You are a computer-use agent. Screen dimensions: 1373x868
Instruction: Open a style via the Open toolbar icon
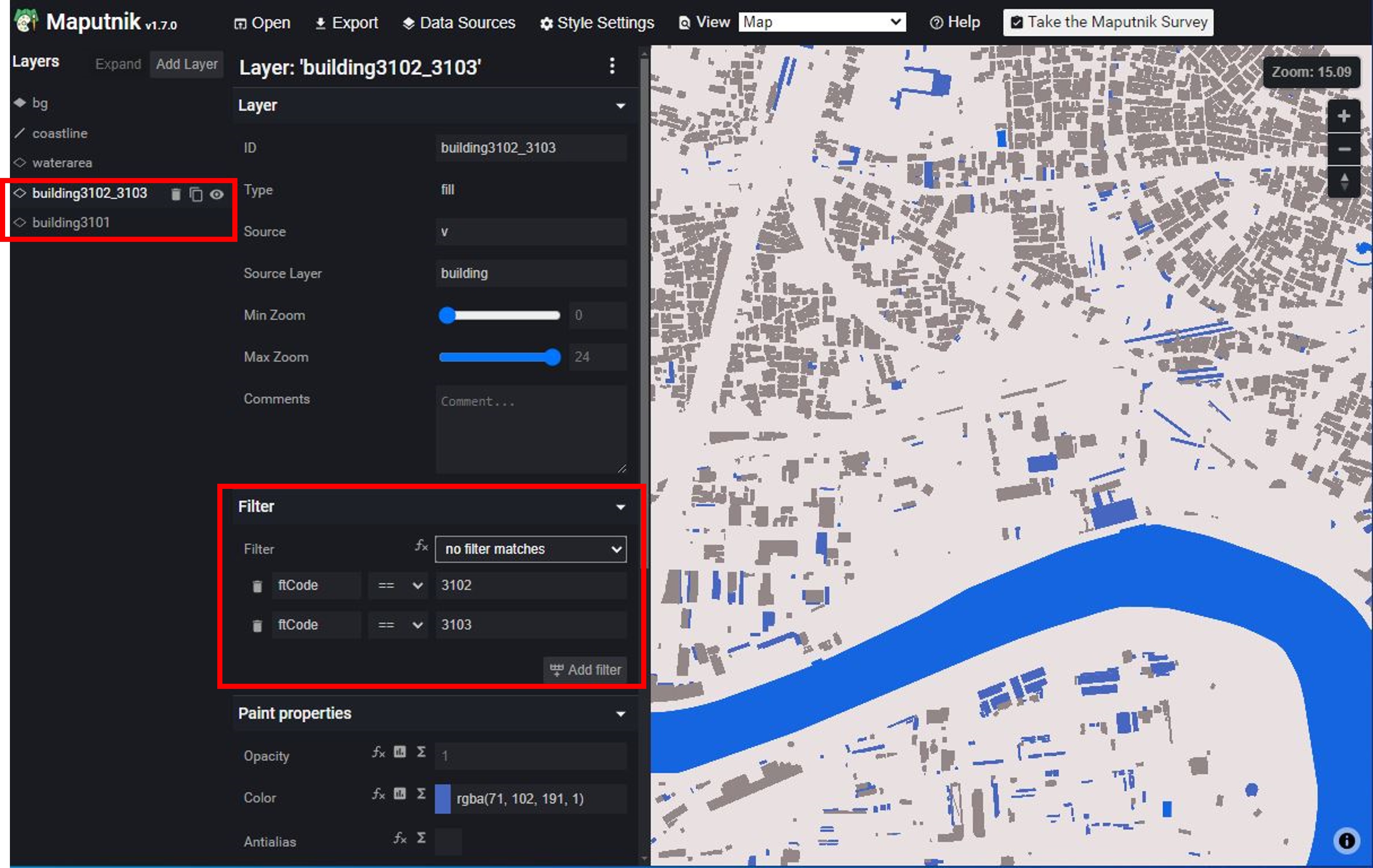coord(262,23)
